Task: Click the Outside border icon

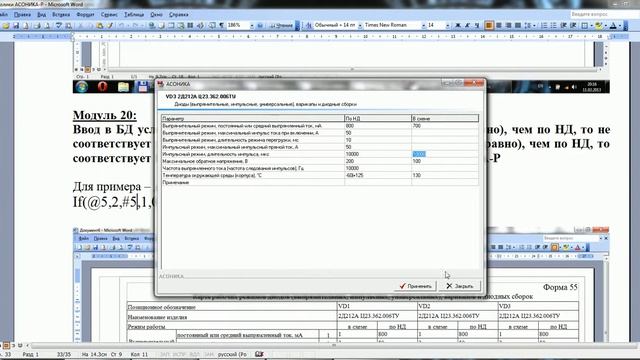Action: tap(584, 26)
